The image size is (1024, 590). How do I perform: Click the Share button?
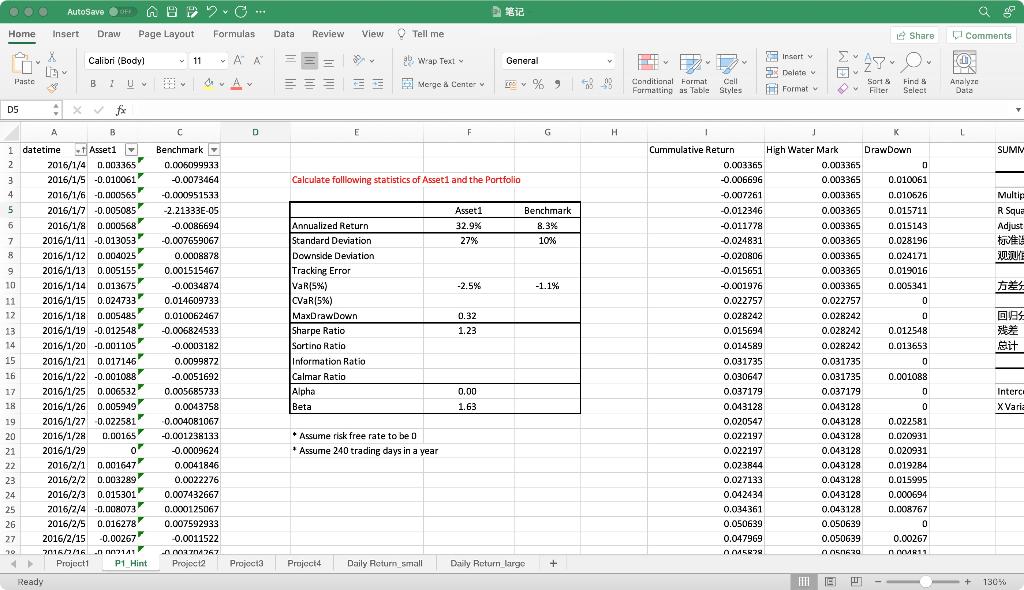click(914, 34)
